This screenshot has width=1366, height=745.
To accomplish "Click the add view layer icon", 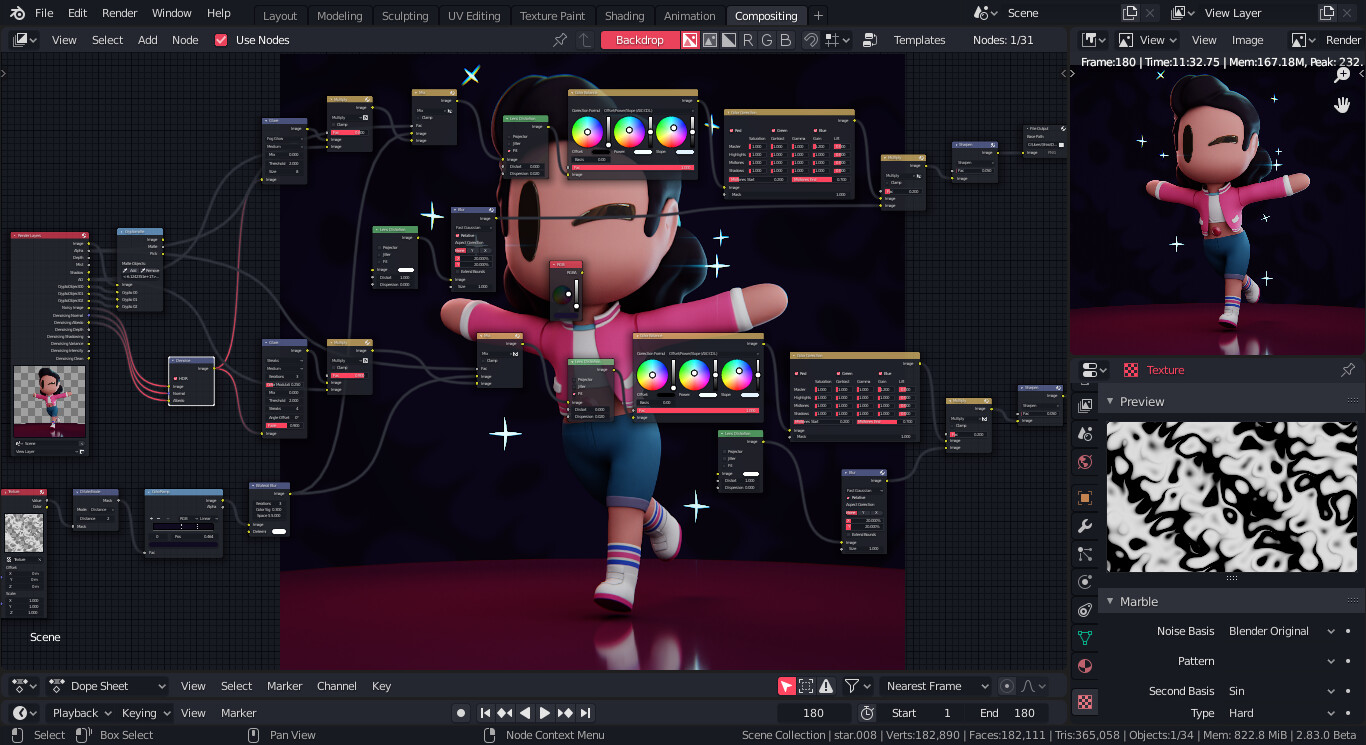I will tap(1326, 14).
